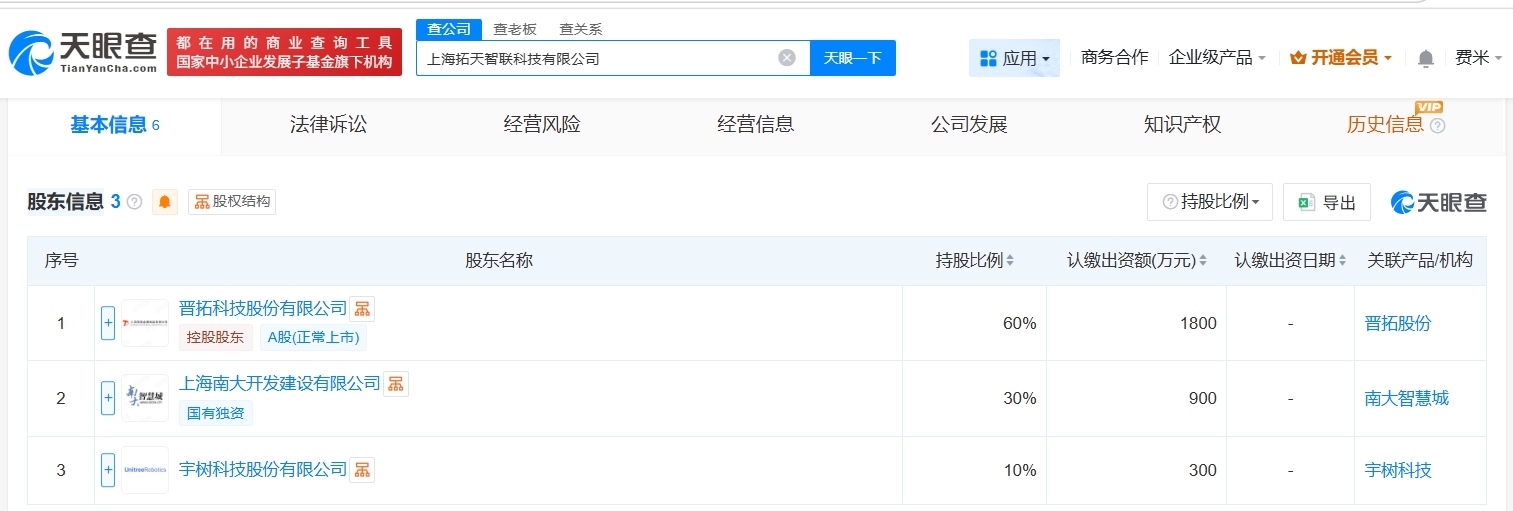Open the 商务合作 link
Viewport: 1513px width, 511px height.
(1115, 58)
